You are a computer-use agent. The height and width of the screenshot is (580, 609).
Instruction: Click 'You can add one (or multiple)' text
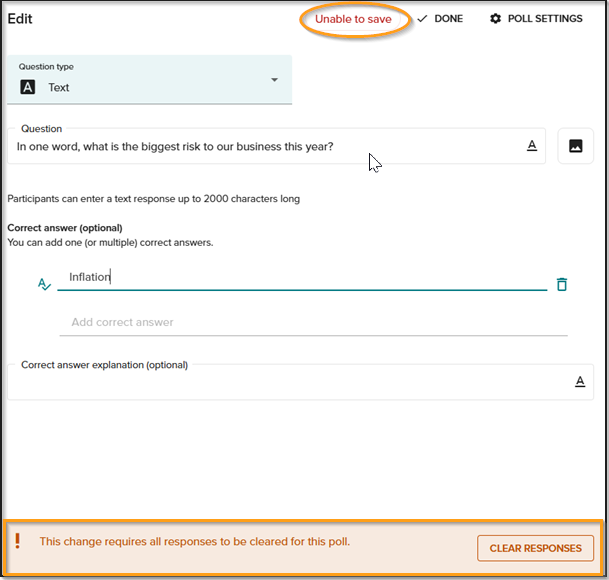(110, 242)
